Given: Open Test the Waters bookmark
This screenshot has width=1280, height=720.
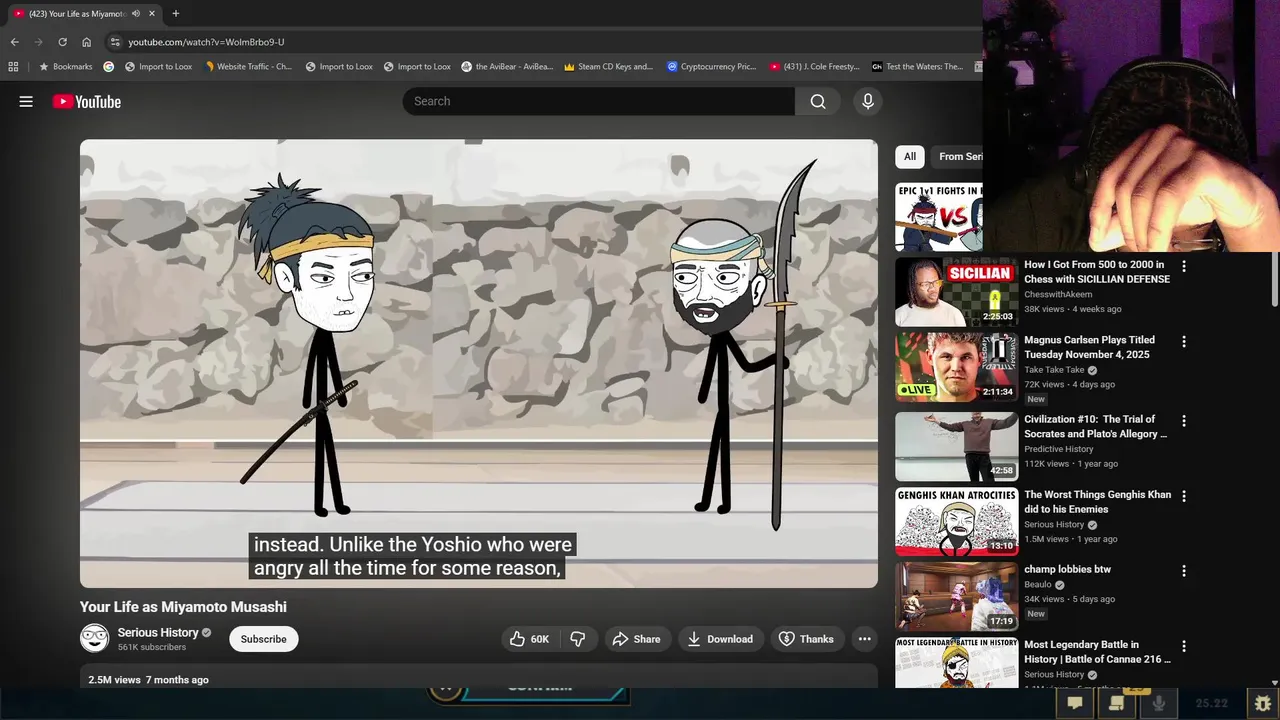Looking at the screenshot, I should (917, 66).
